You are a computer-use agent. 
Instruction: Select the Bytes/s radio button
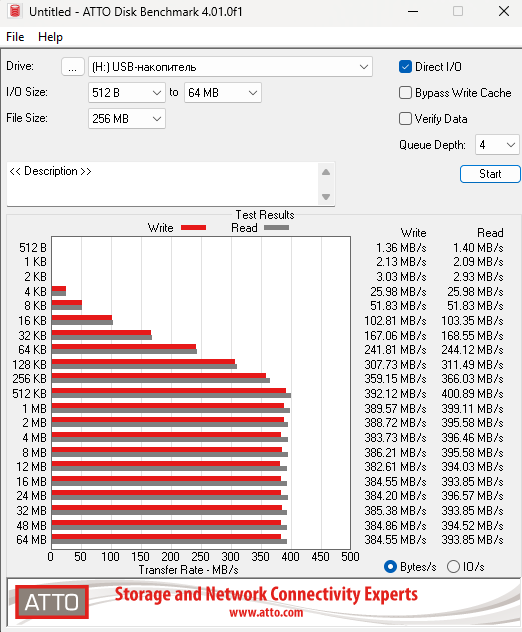(390, 567)
